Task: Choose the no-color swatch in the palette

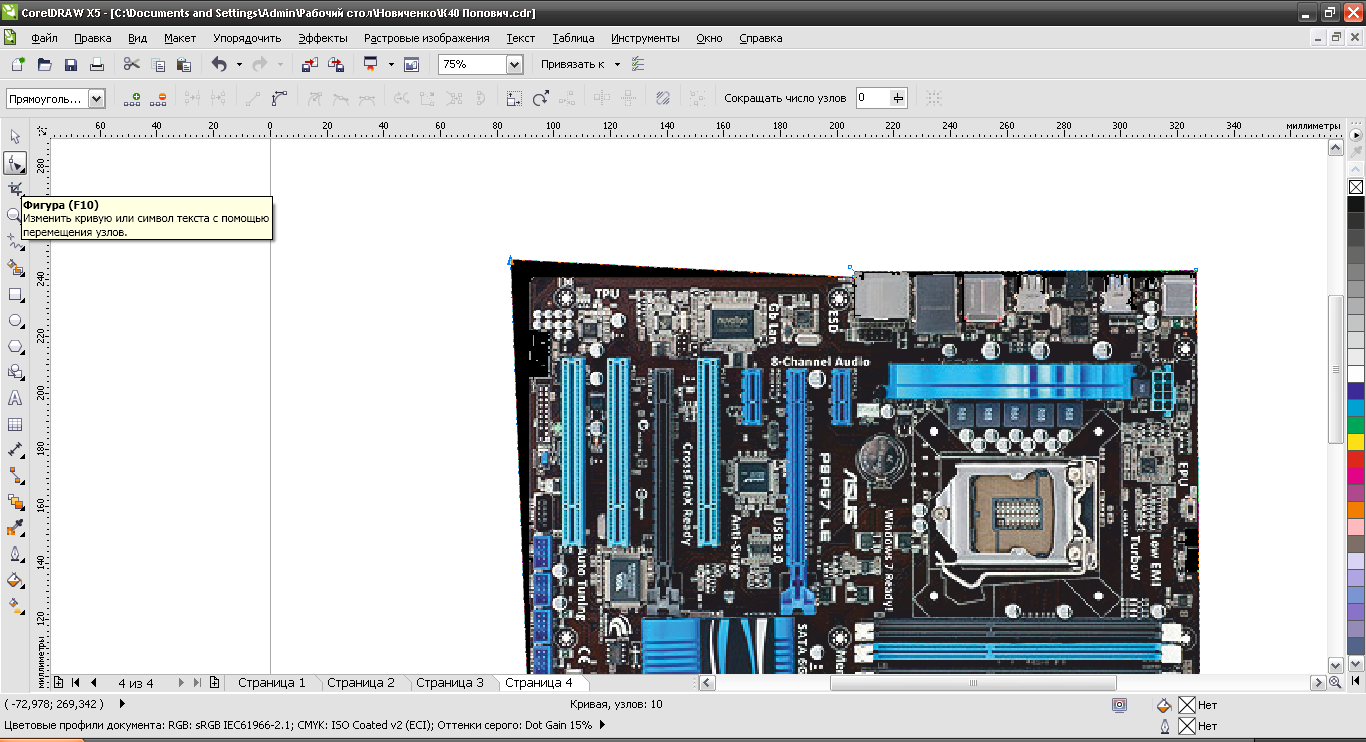Action: [1356, 187]
